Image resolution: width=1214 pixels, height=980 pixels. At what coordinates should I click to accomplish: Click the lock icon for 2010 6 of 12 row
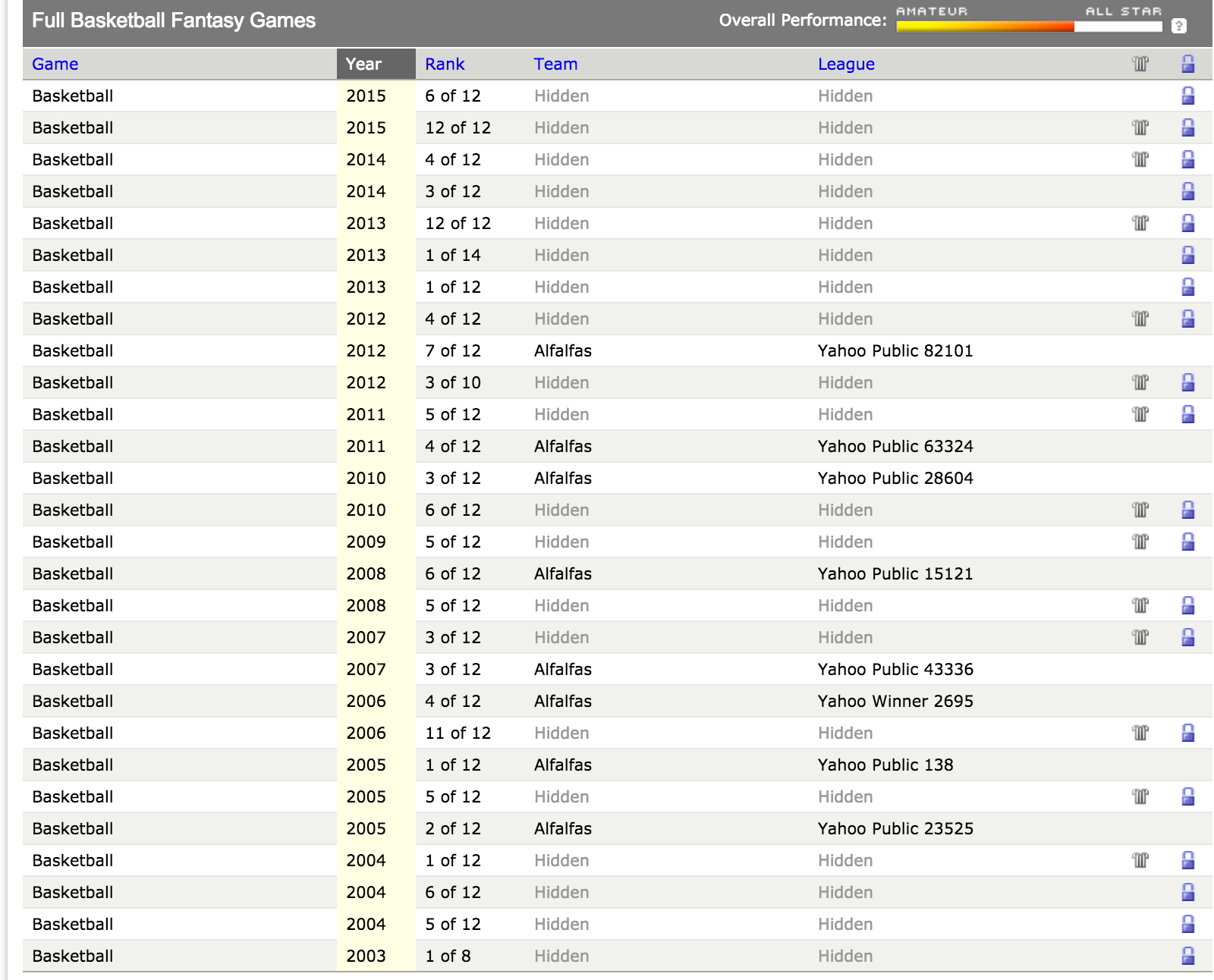1188,510
